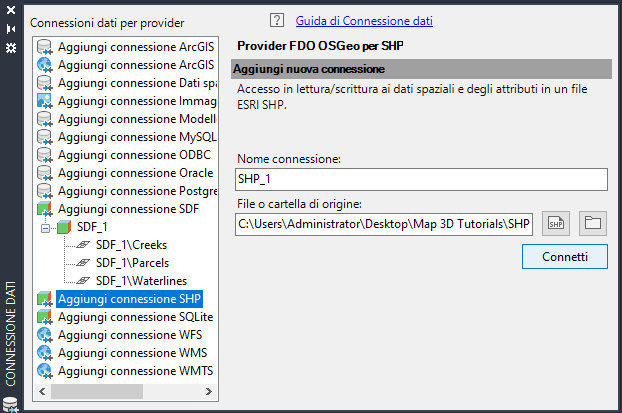Collapse the SDF_1 connection node
Screen dimensions: 622x413
coord(44,227)
